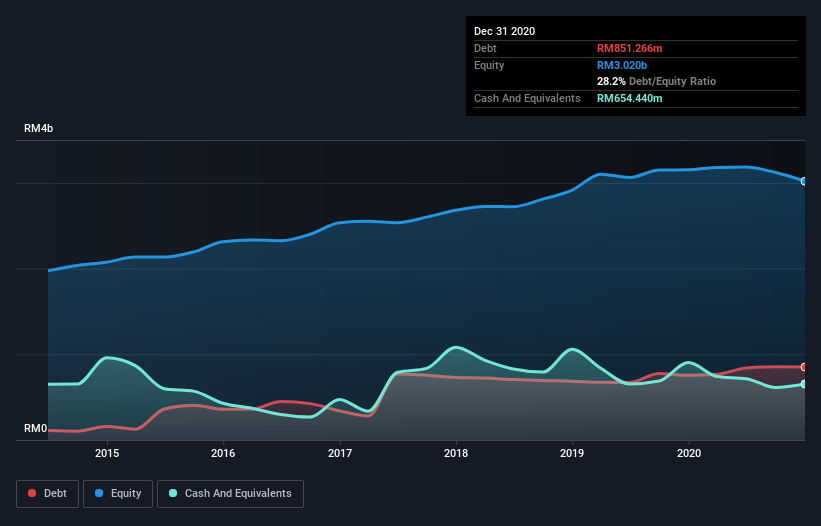Click the Dec 31 2020 tooltip date

(x=505, y=31)
